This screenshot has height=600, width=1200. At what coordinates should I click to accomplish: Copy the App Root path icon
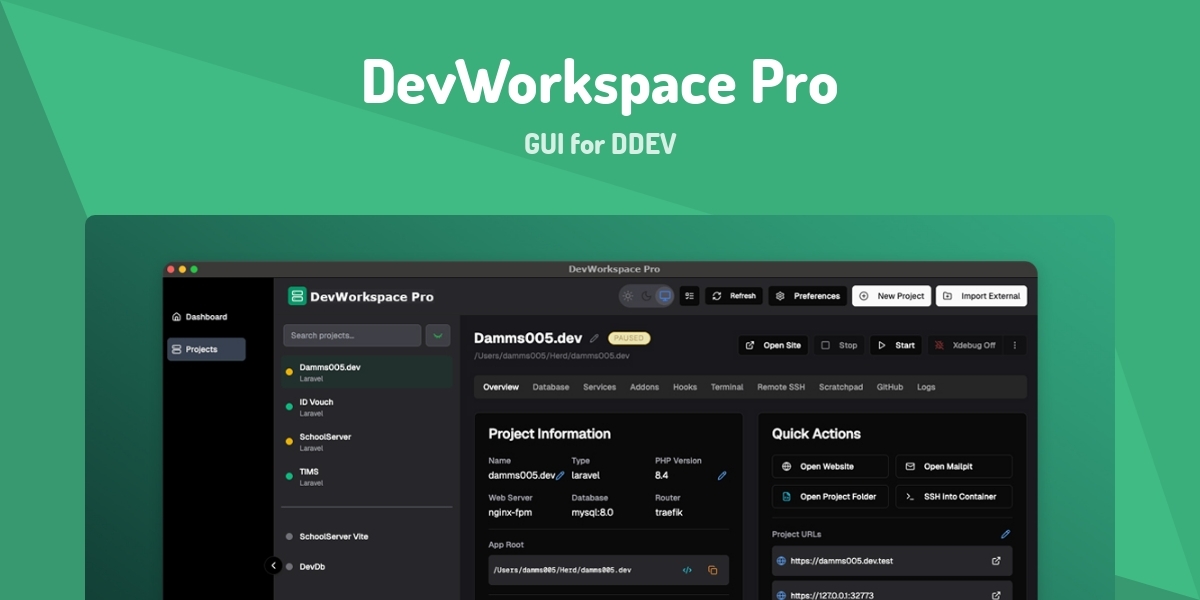tap(713, 570)
